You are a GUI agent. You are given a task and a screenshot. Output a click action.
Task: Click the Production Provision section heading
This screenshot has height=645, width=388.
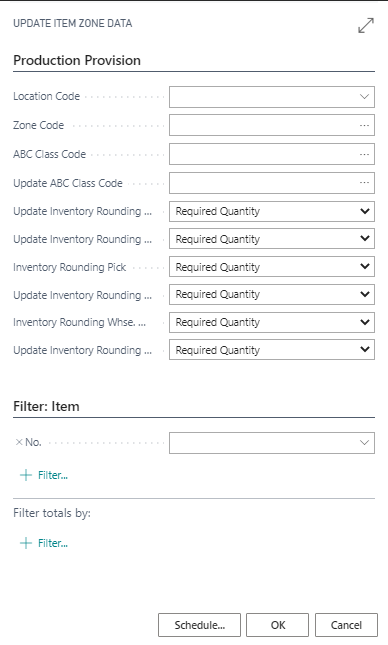coord(77,60)
